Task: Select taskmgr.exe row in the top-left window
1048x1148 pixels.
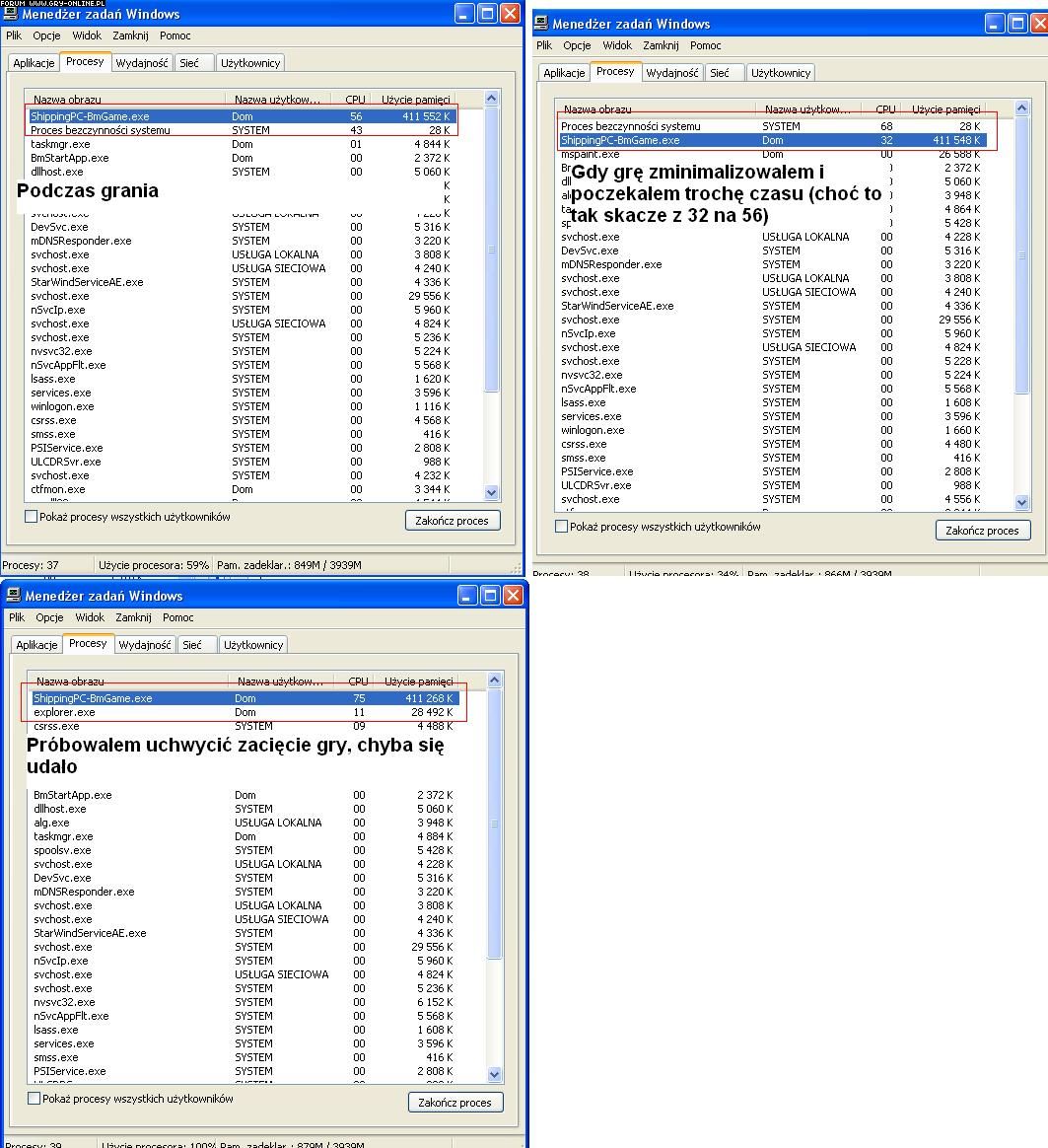Action: click(242, 144)
